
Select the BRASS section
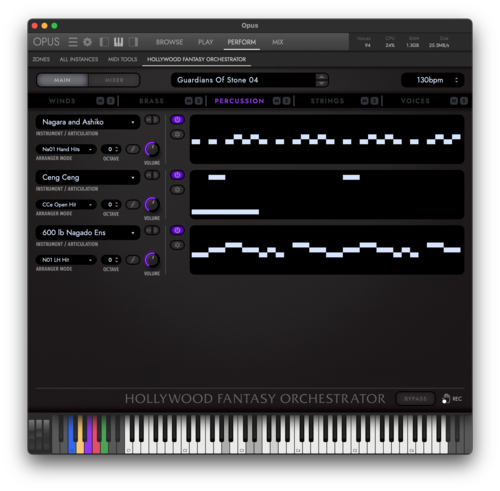tap(151, 101)
